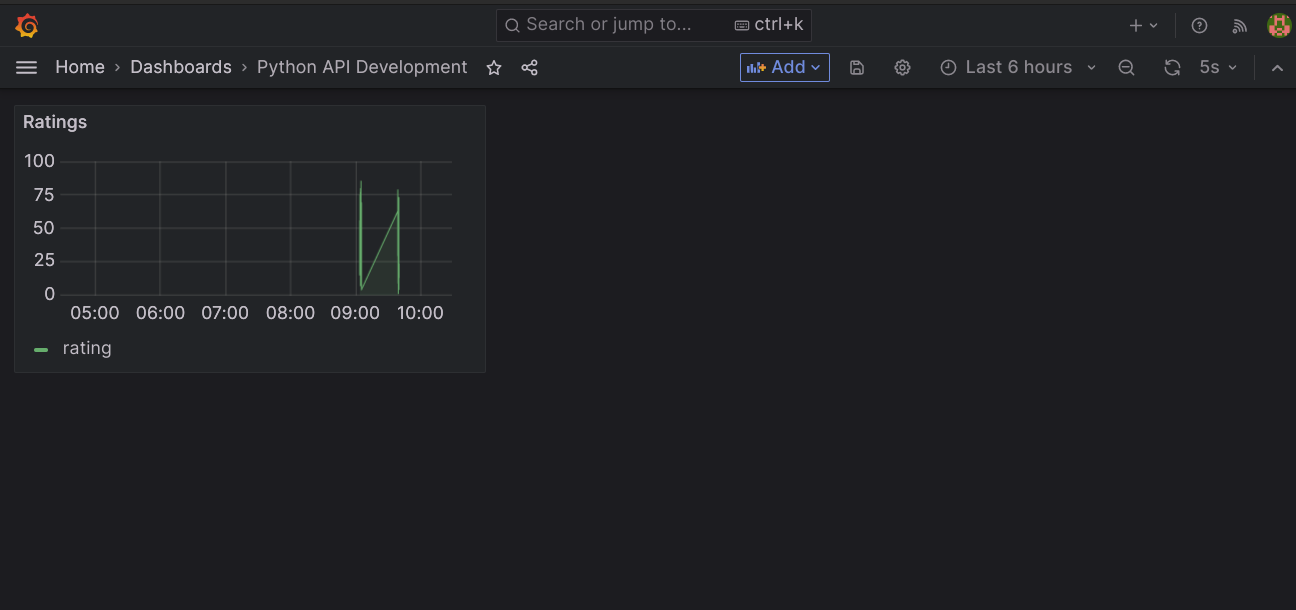Navigate to Dashboards breadcrumb
This screenshot has width=1296, height=610.
[181, 67]
